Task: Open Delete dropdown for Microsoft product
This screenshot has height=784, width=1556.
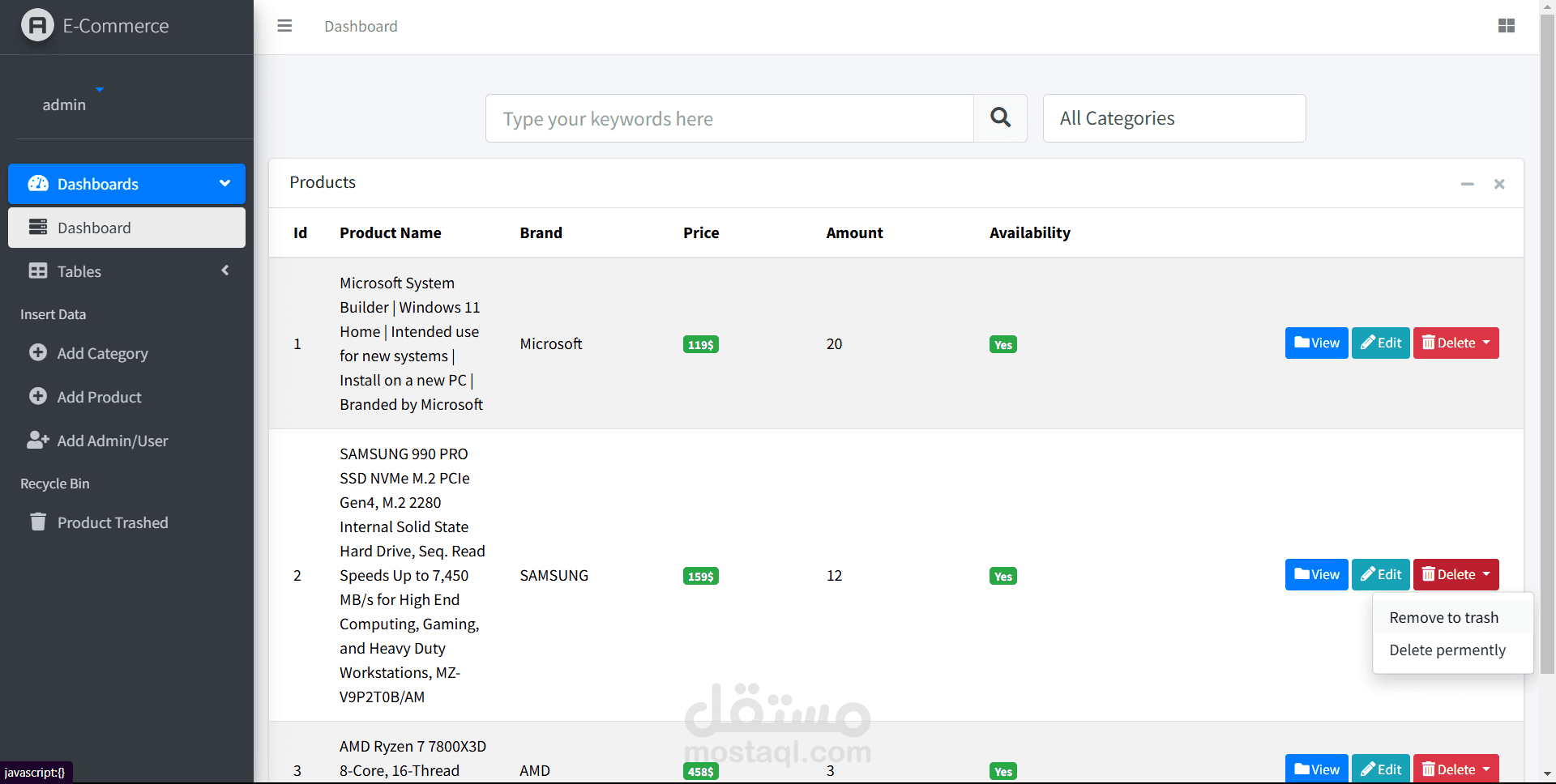Action: pyautogui.click(x=1456, y=343)
